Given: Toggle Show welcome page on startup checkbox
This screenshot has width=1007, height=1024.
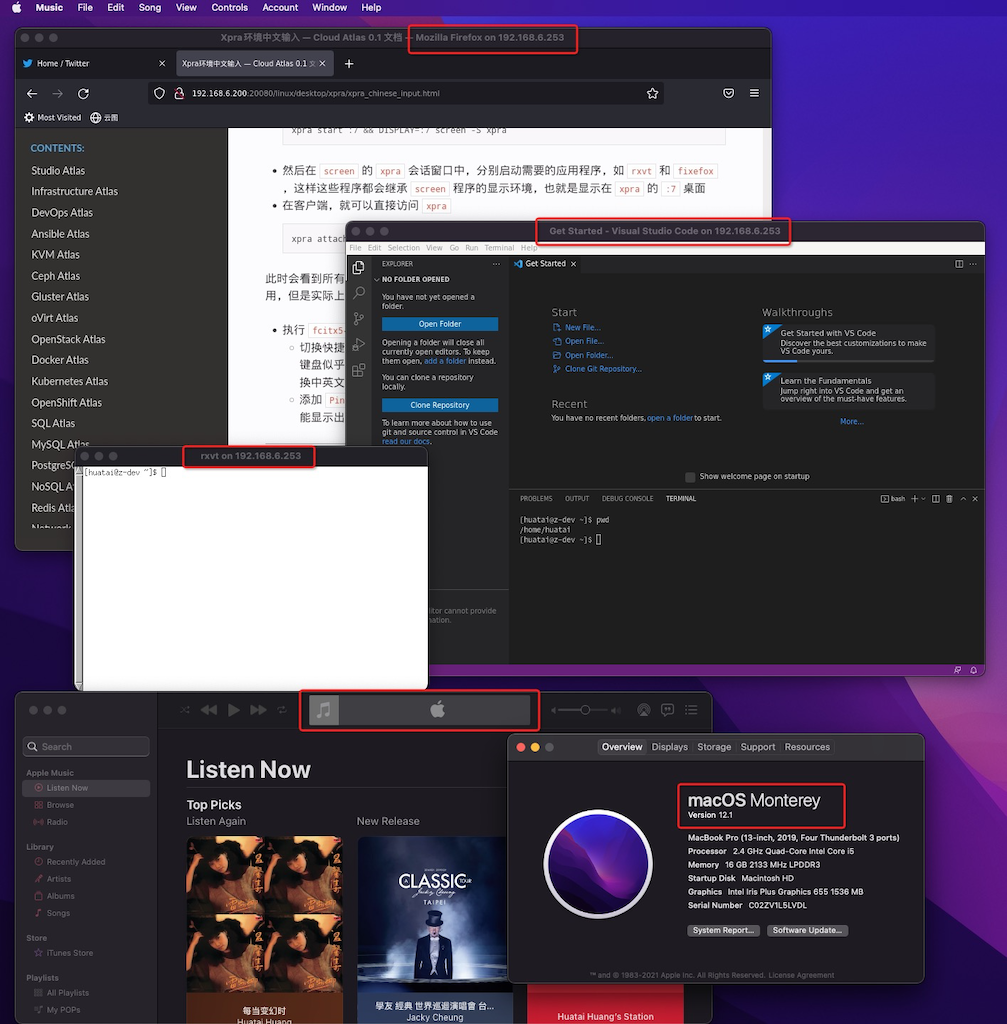Looking at the screenshot, I should click(690, 477).
